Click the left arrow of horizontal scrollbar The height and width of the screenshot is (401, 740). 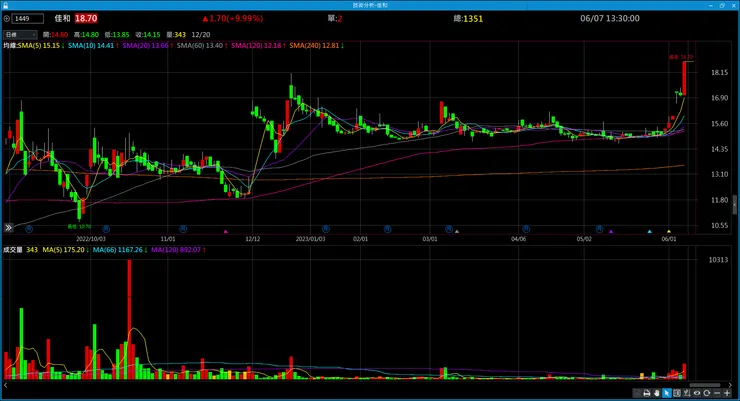6,385
